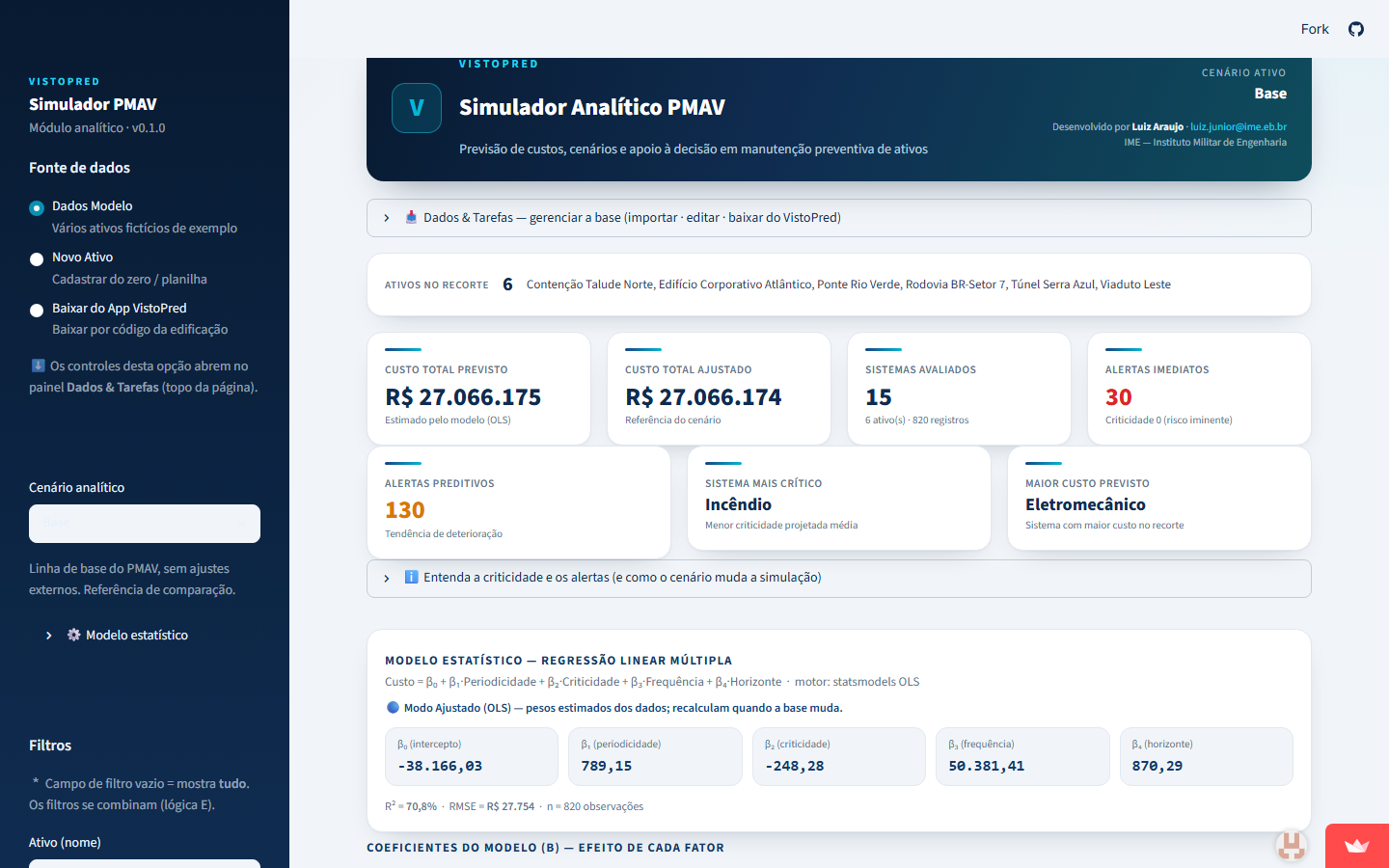Click the info icon beside Entenda a criticidade
Screen dimensions: 1389x868
click(412, 577)
